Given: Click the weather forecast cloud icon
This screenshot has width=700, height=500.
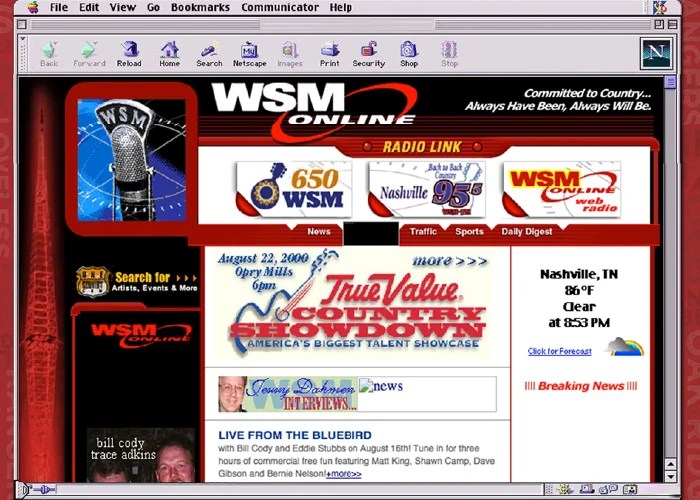Looking at the screenshot, I should [625, 347].
